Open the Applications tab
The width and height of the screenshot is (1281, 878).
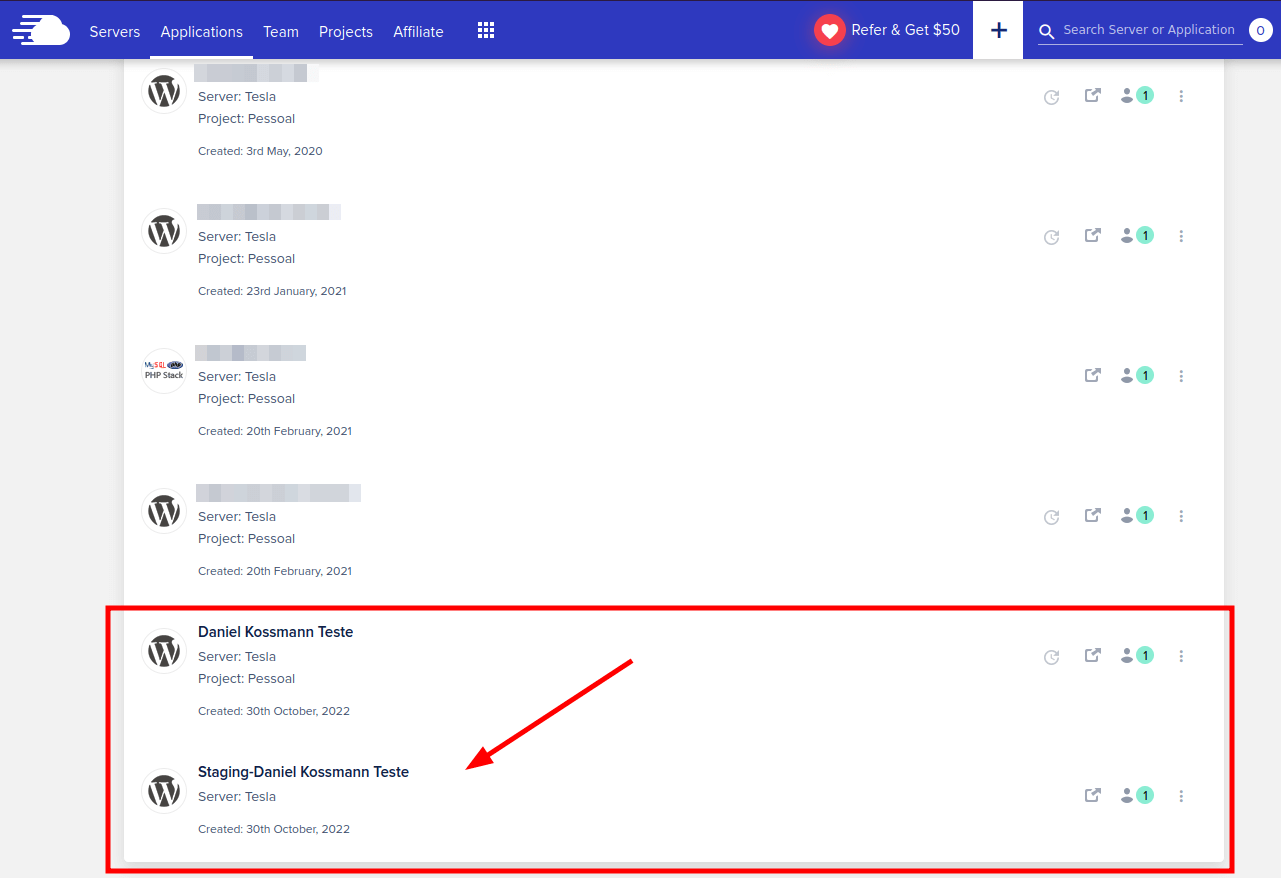202,31
